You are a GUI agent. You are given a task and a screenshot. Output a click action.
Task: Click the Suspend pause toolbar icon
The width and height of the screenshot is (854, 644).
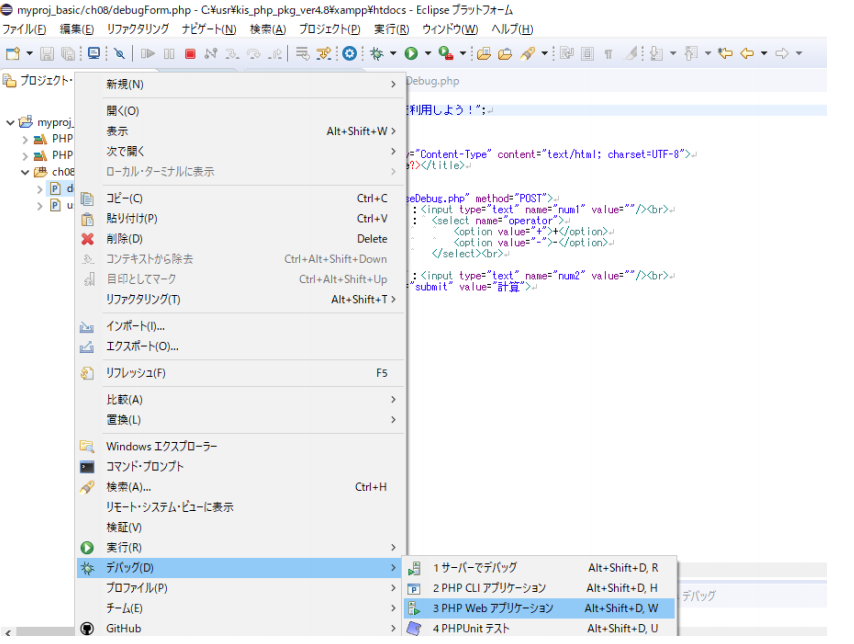[169, 53]
